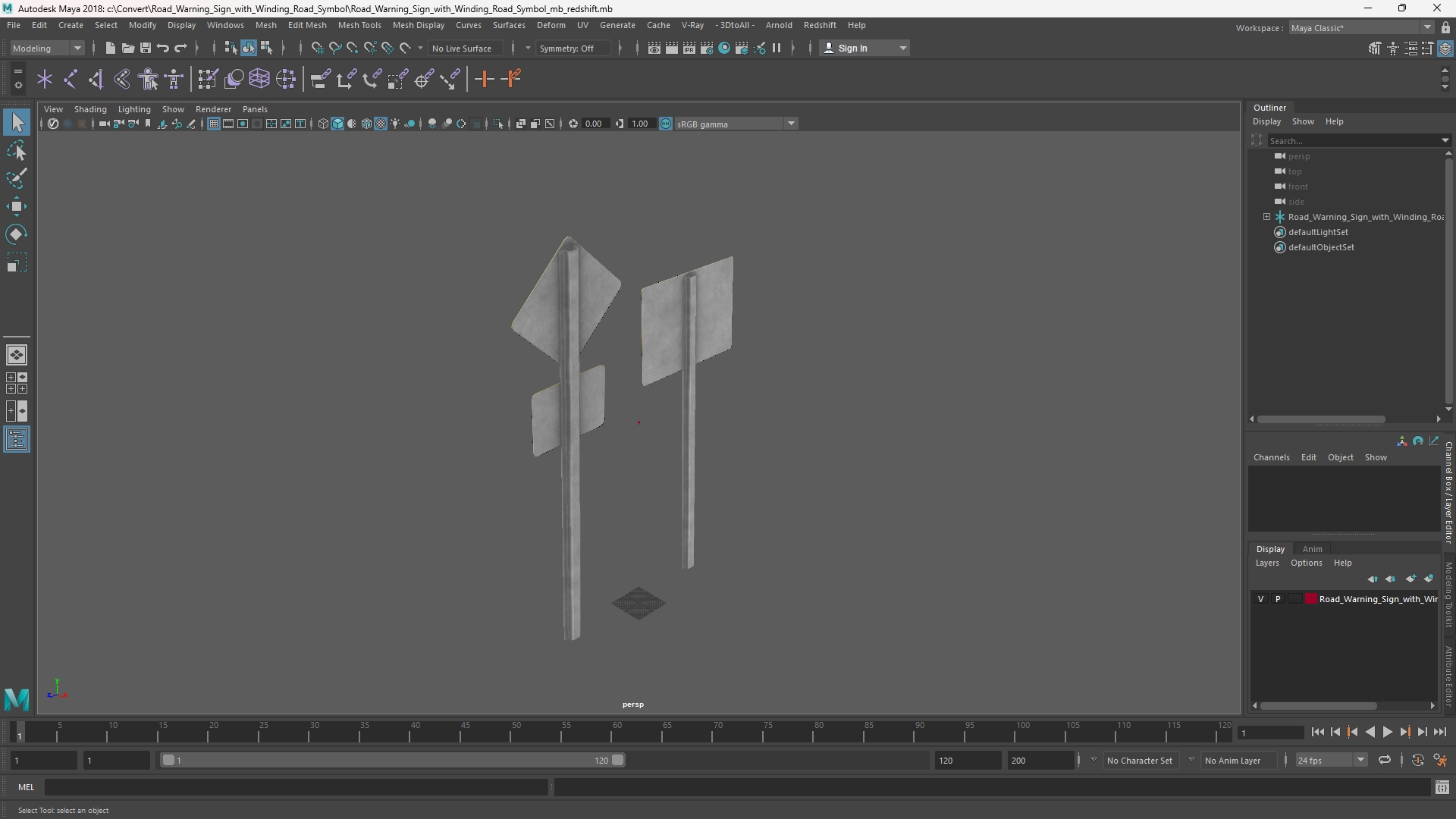Open the Channels menu in Channel Box

1271,457
